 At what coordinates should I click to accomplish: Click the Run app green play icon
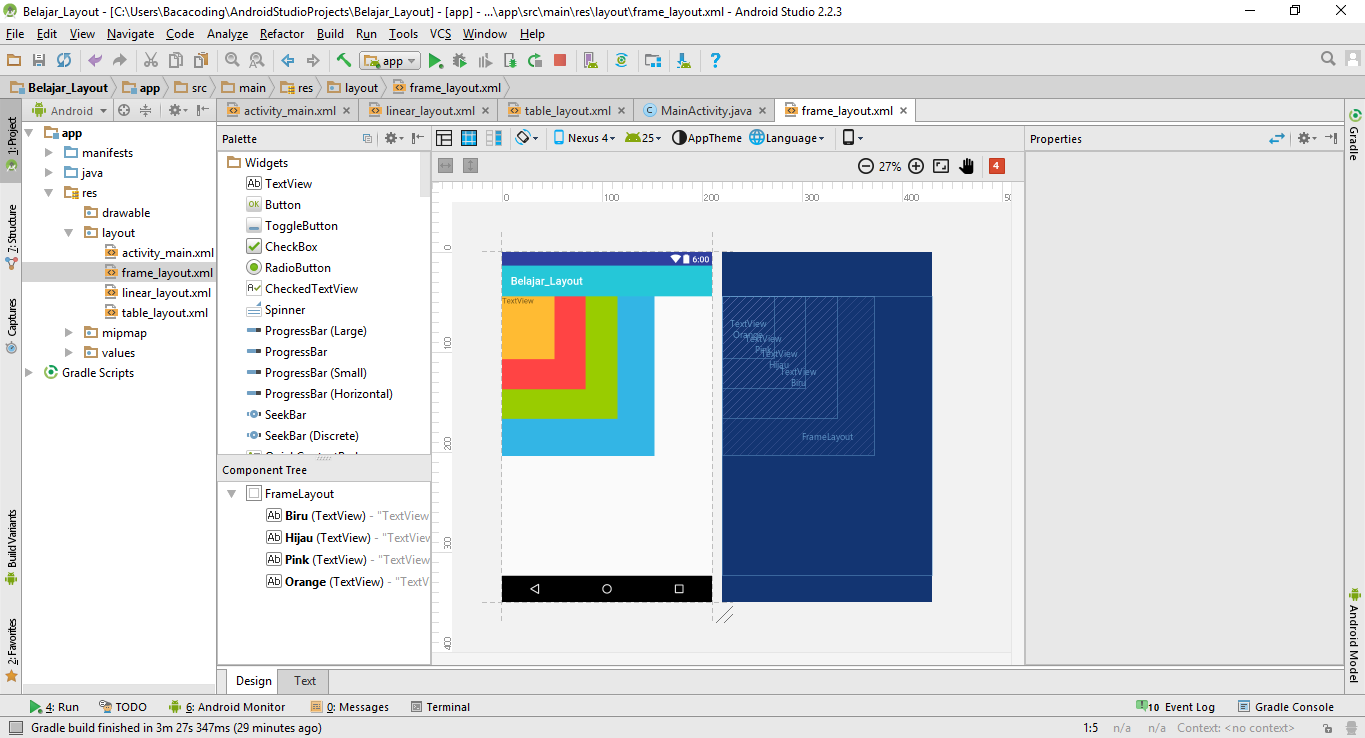436,61
